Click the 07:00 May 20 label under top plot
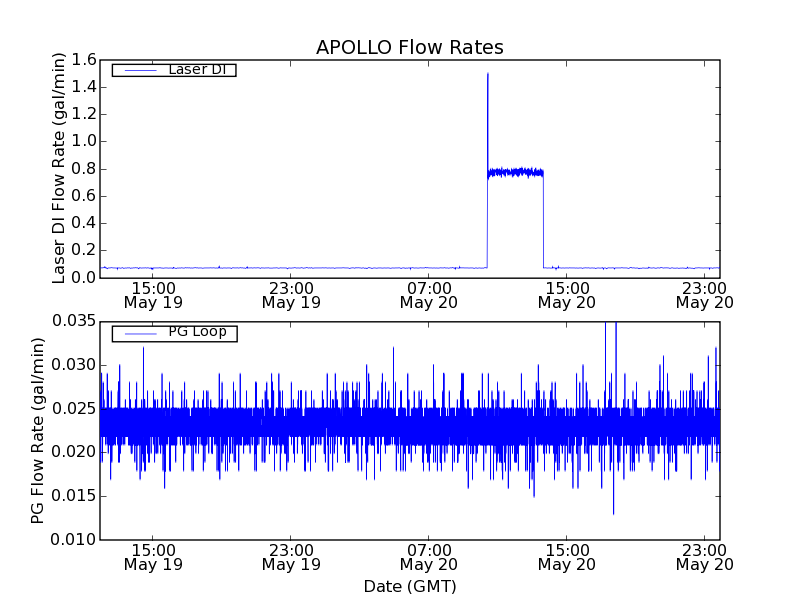 428,294
